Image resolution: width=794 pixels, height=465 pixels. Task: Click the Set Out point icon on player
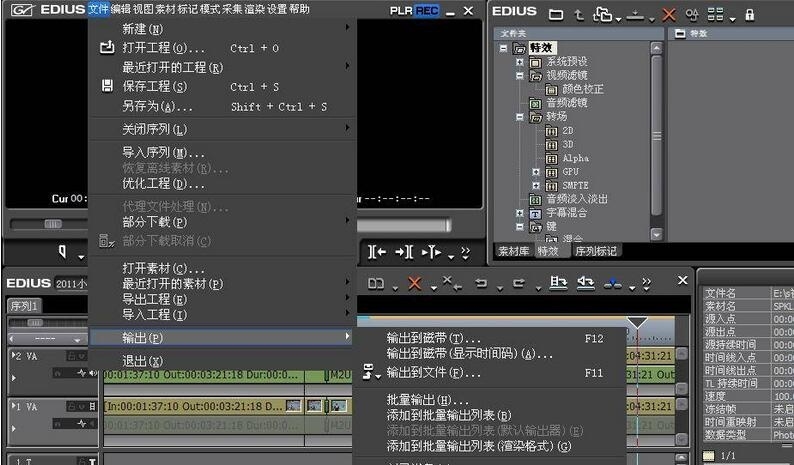tap(404, 252)
